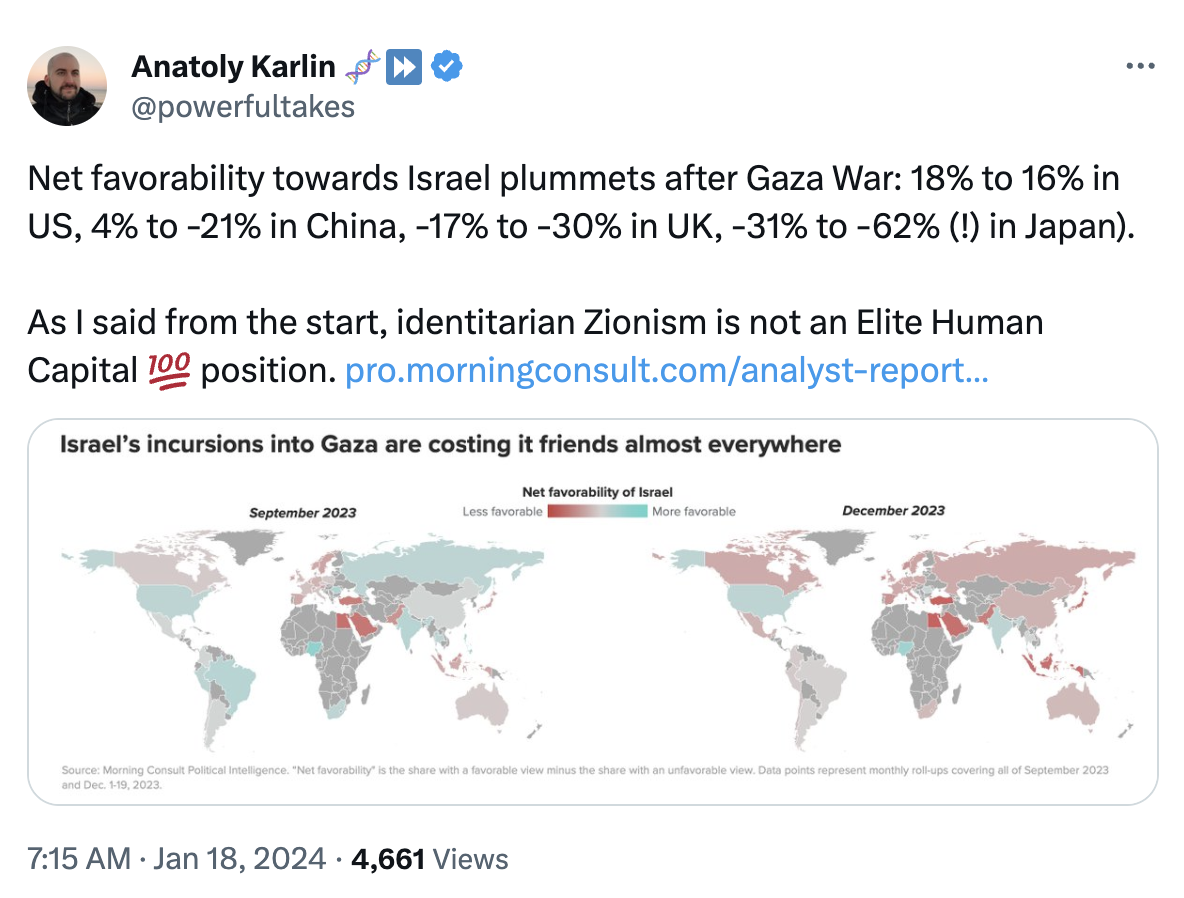1184x898 pixels.
Task: Click the blue verified checkmark badge
Action: click(x=446, y=67)
